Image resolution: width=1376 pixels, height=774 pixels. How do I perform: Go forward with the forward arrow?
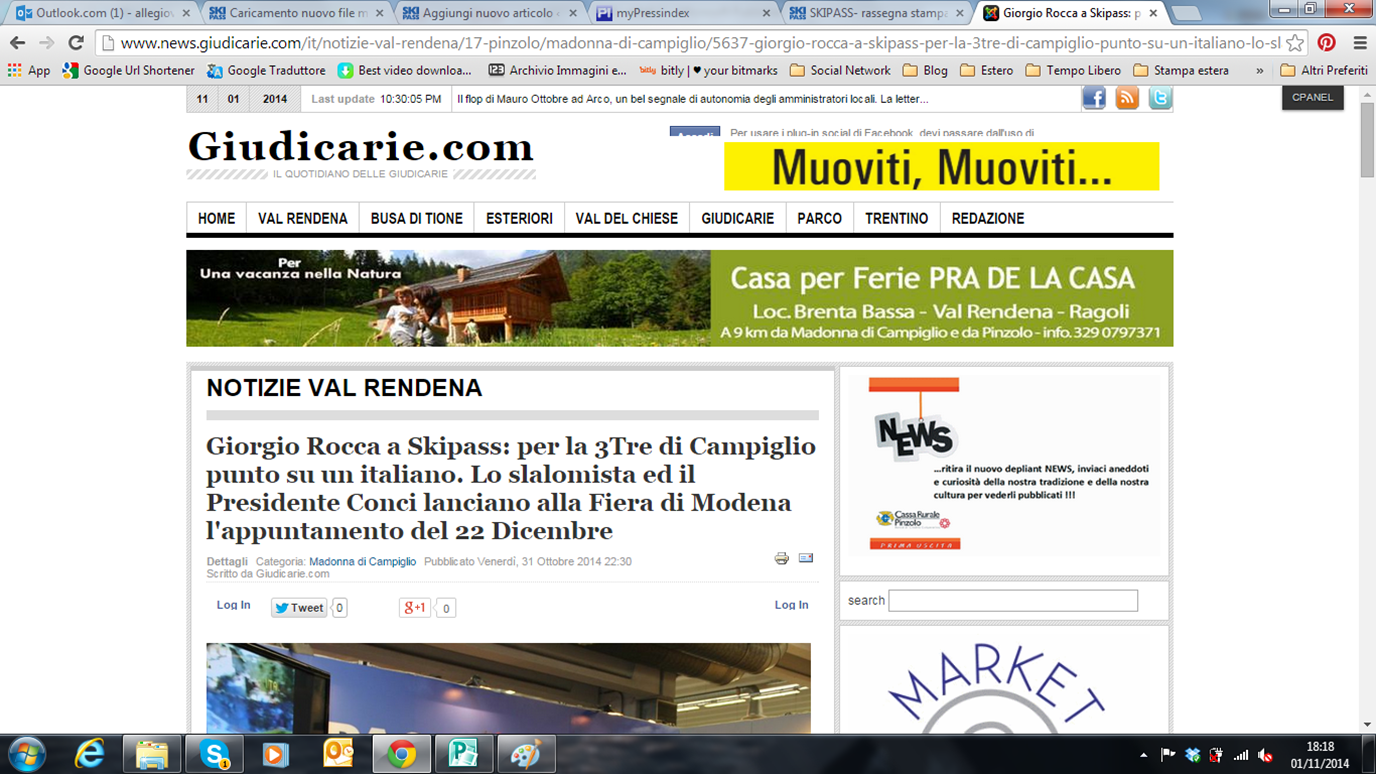[47, 43]
